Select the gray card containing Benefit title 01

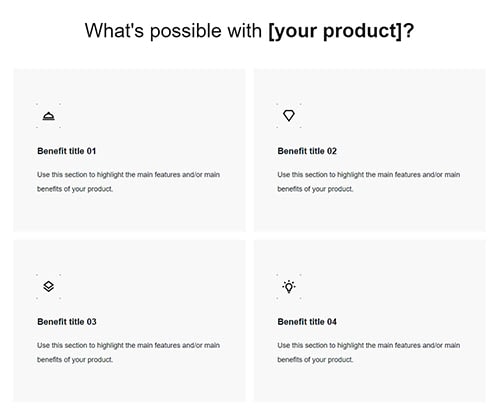point(129,150)
